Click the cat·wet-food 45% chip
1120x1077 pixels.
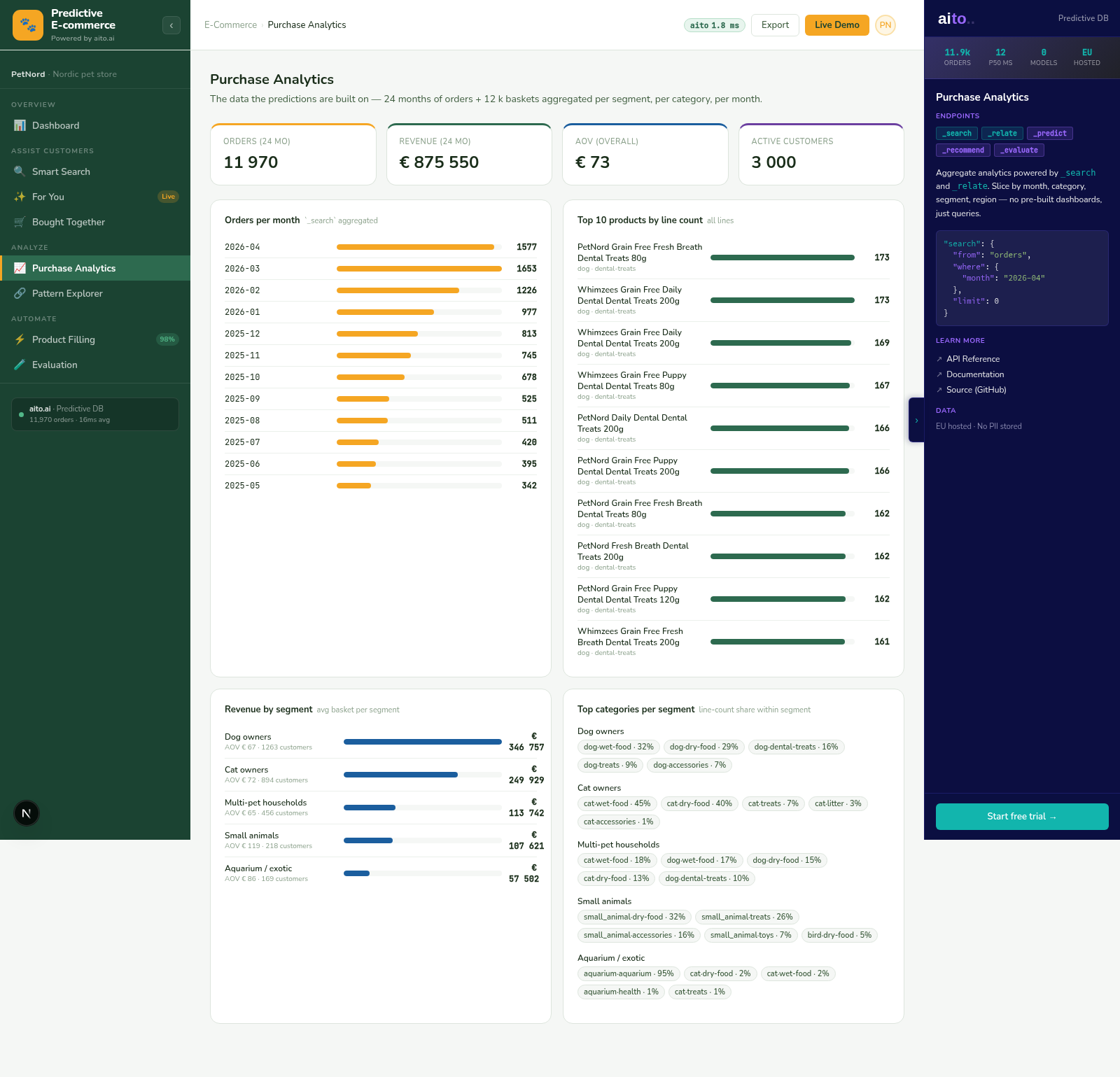pos(617,803)
